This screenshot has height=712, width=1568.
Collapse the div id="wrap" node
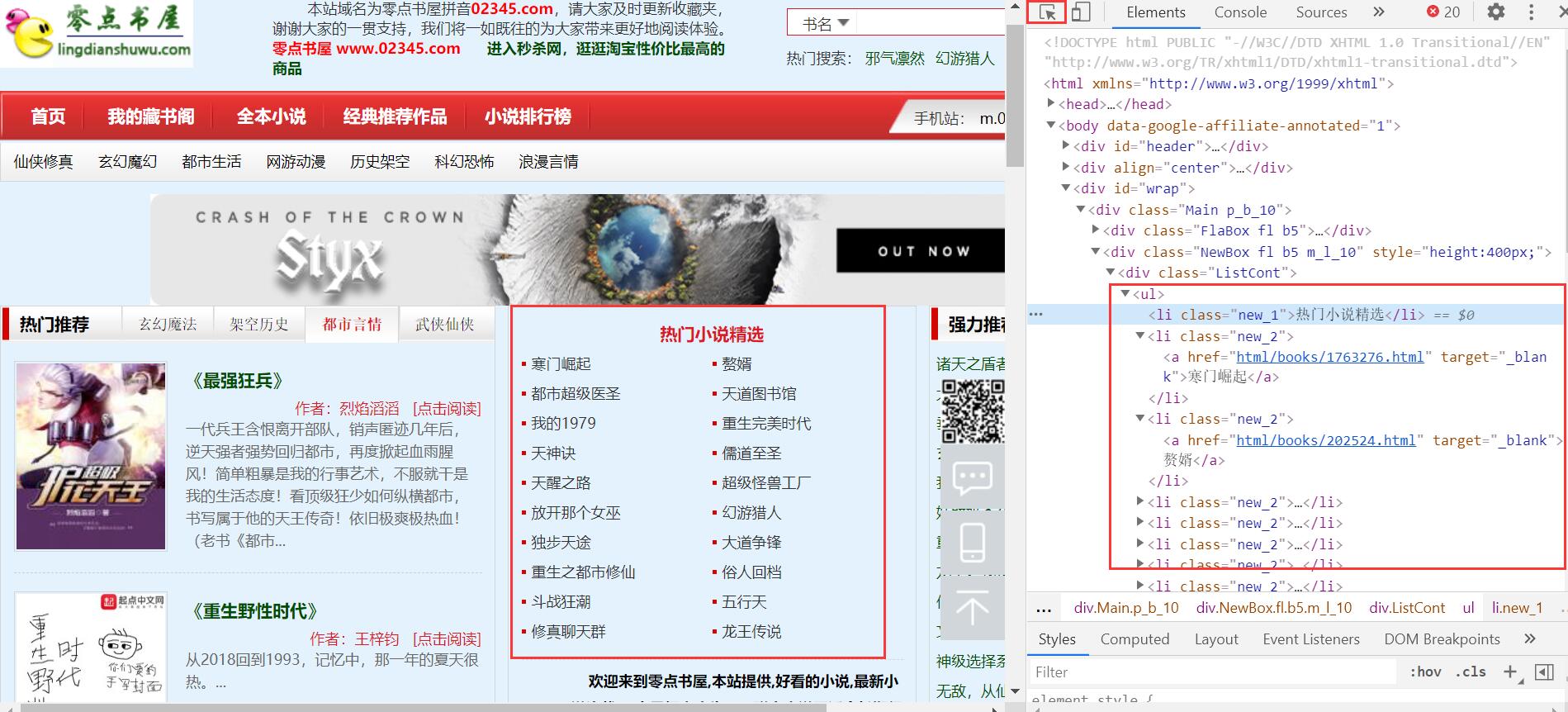point(1066,187)
